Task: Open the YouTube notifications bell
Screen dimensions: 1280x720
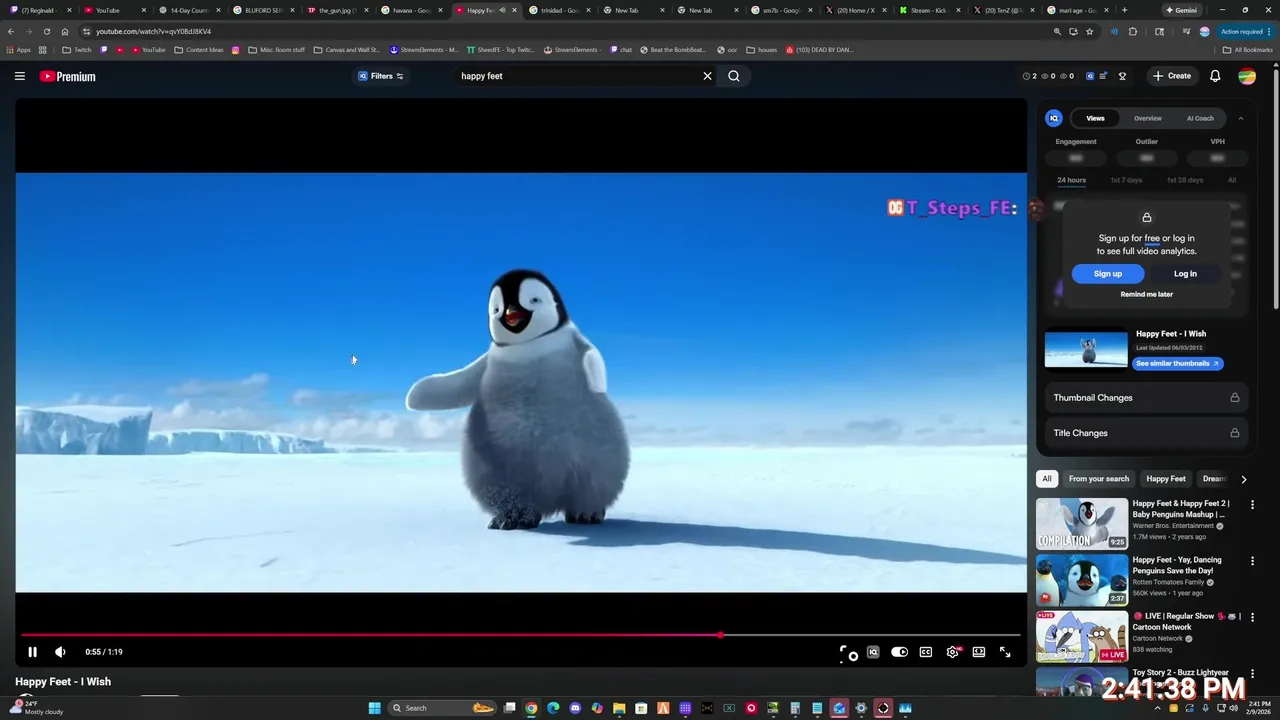Action: pyautogui.click(x=1215, y=76)
